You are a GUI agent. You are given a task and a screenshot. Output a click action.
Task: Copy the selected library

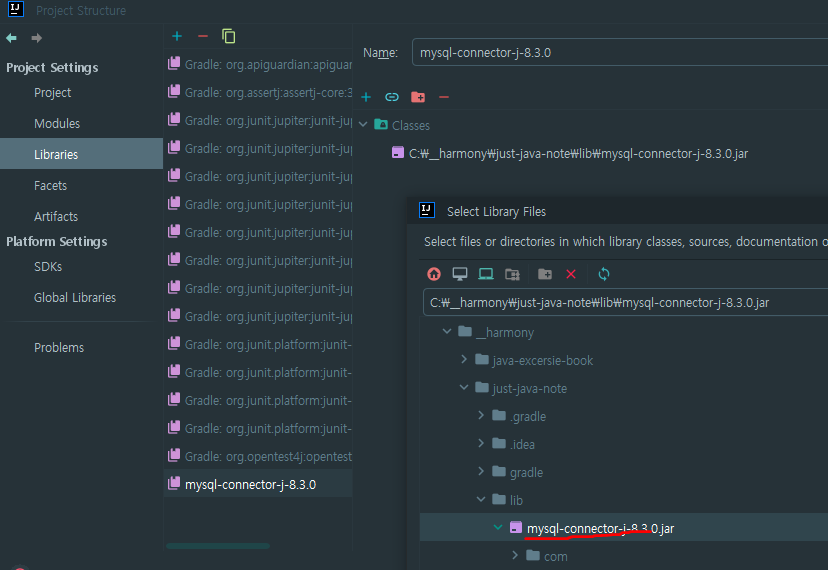[x=228, y=36]
